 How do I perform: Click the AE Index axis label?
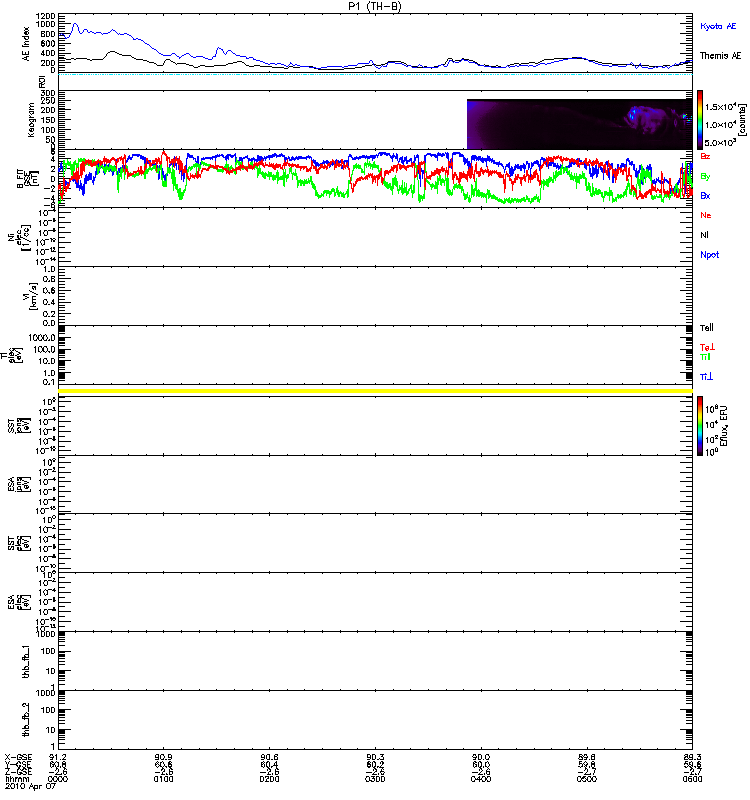(x=26, y=44)
